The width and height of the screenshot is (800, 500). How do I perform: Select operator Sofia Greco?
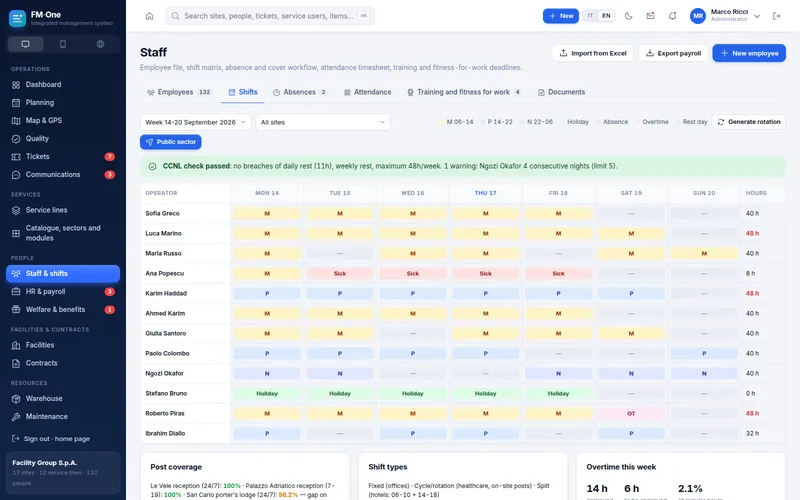pos(162,213)
